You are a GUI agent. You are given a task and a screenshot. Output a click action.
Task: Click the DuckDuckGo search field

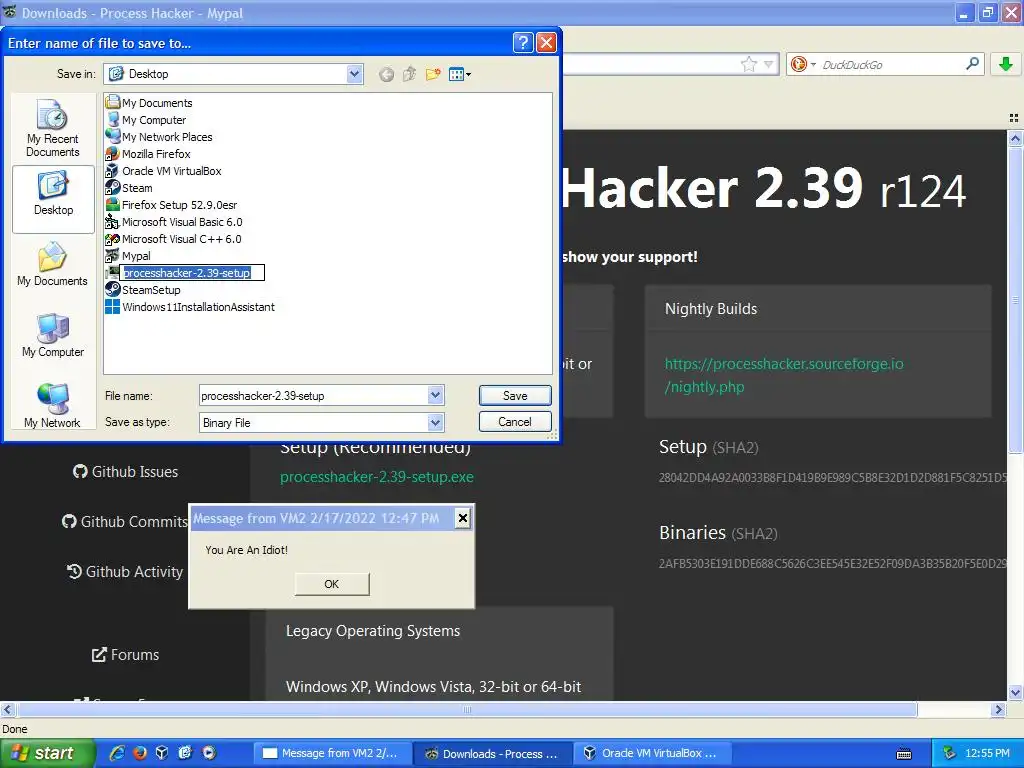point(891,64)
